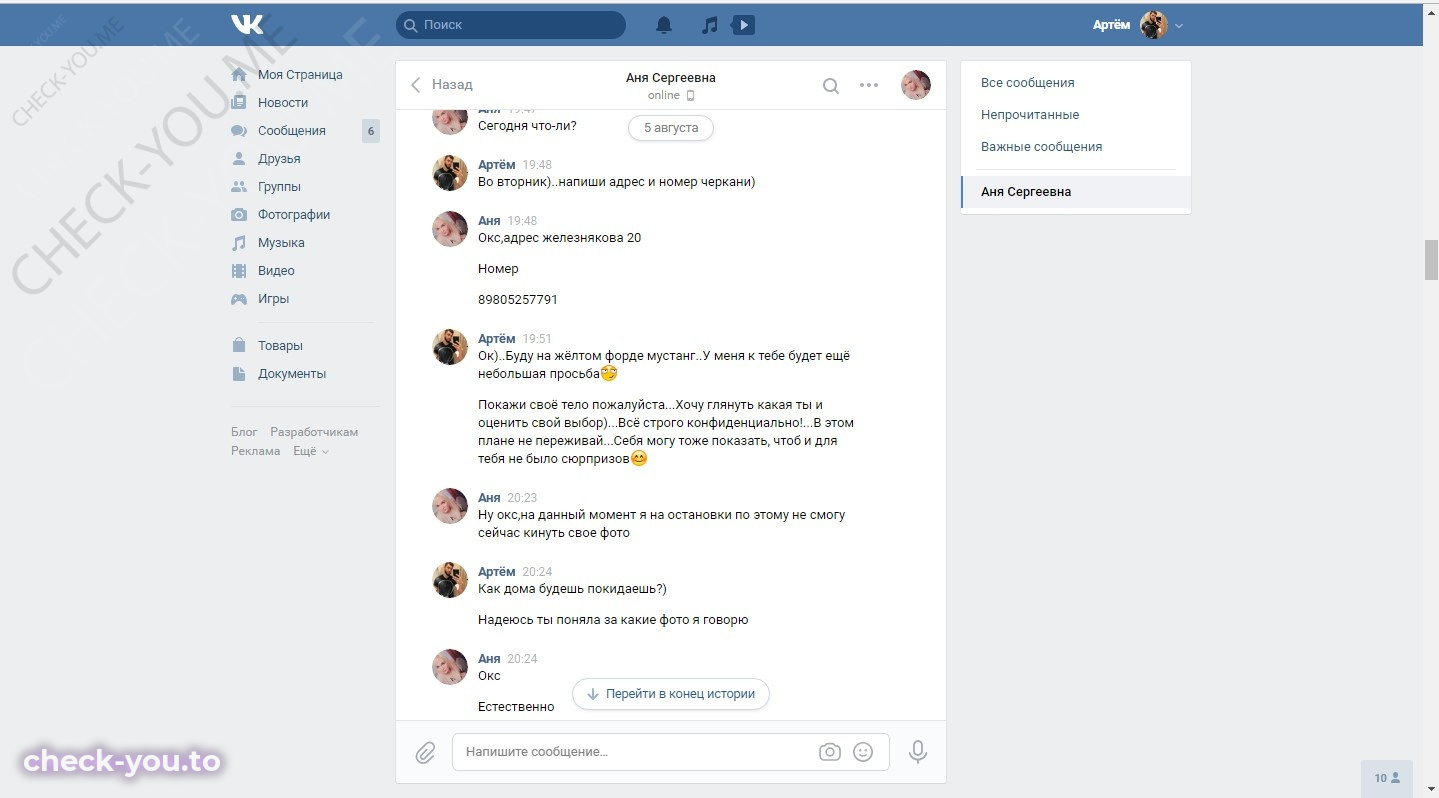Open Новости in sidebar

(283, 103)
